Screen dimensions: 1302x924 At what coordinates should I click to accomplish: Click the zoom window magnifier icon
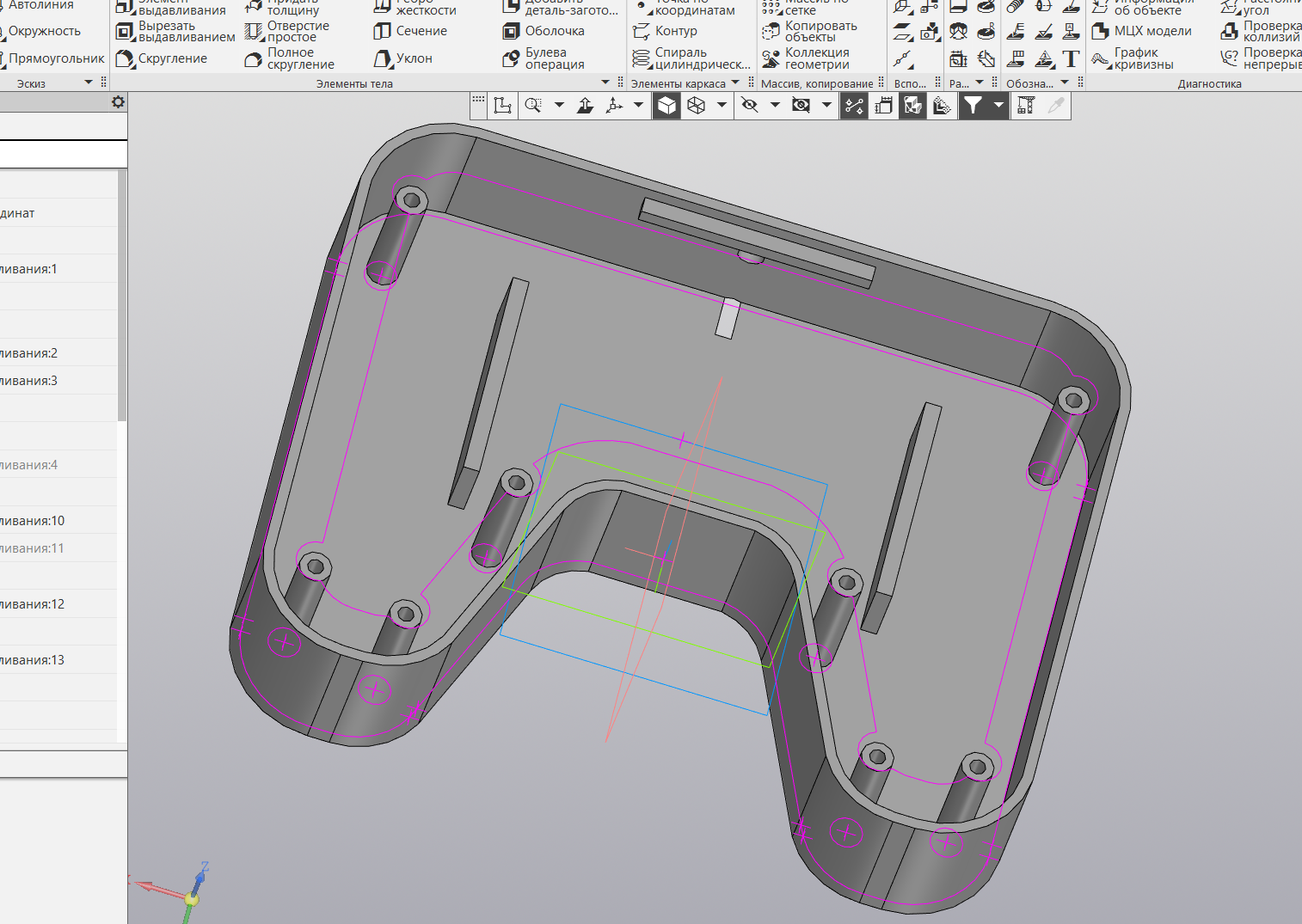pyautogui.click(x=533, y=105)
